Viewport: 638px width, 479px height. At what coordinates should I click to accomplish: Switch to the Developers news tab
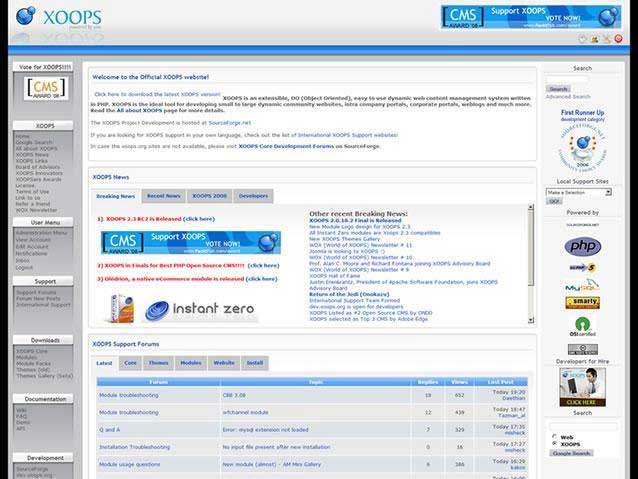[253, 196]
